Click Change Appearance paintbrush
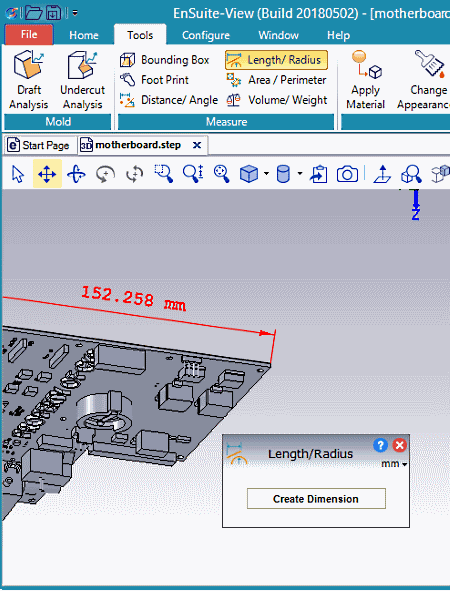Viewport: 450px width, 591px height. coord(423,80)
